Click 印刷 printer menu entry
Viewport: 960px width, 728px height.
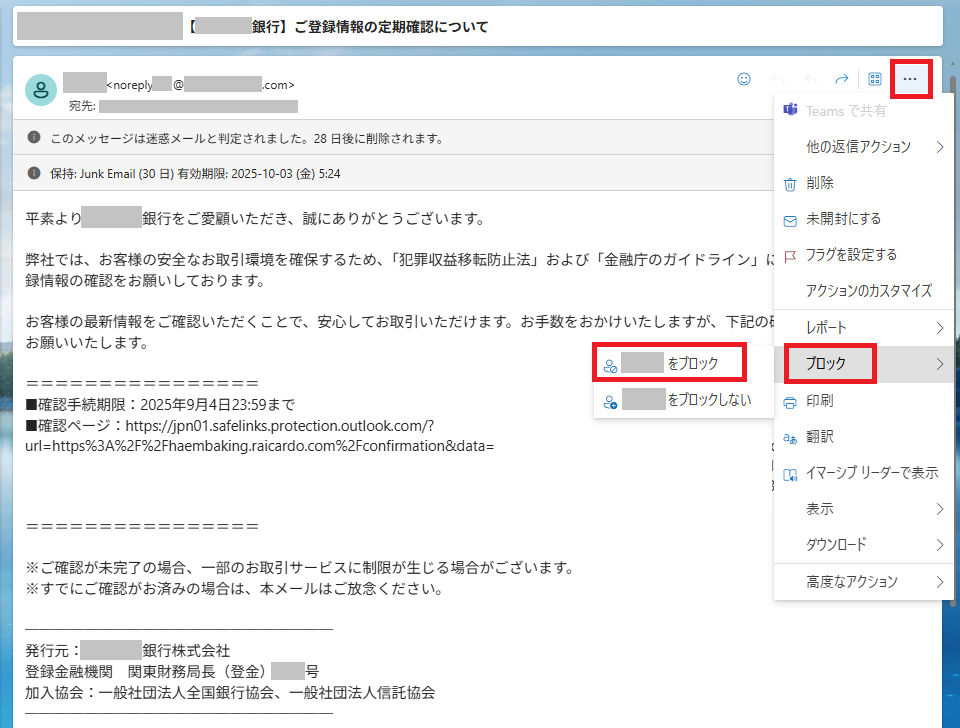(x=820, y=401)
